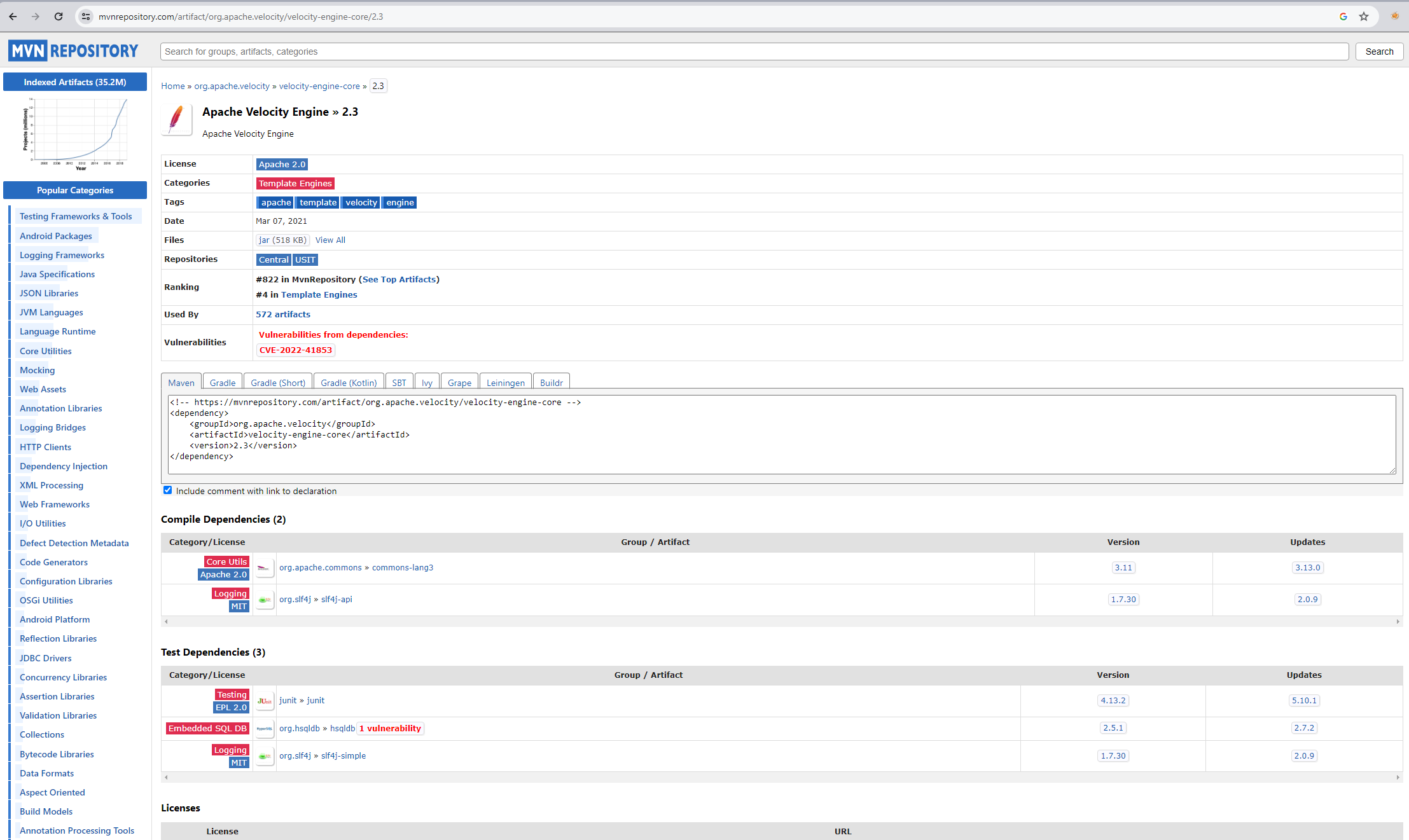
Task: Click right arrow on Compile Dependencies scrollbar
Action: [1398, 621]
